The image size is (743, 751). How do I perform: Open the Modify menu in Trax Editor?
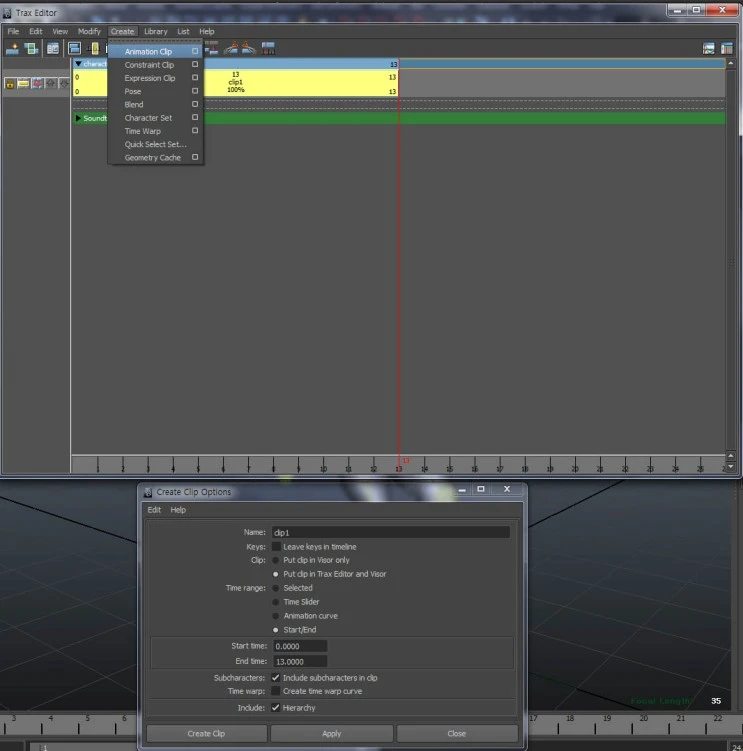[x=89, y=32]
